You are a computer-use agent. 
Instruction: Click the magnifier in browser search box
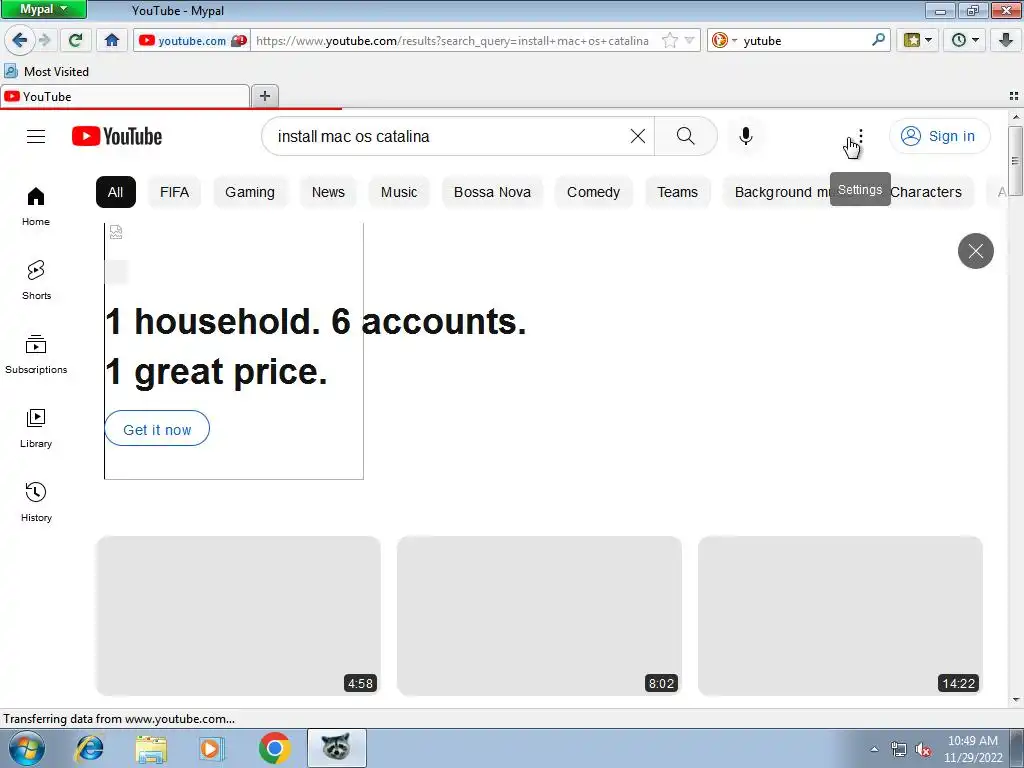(x=878, y=40)
